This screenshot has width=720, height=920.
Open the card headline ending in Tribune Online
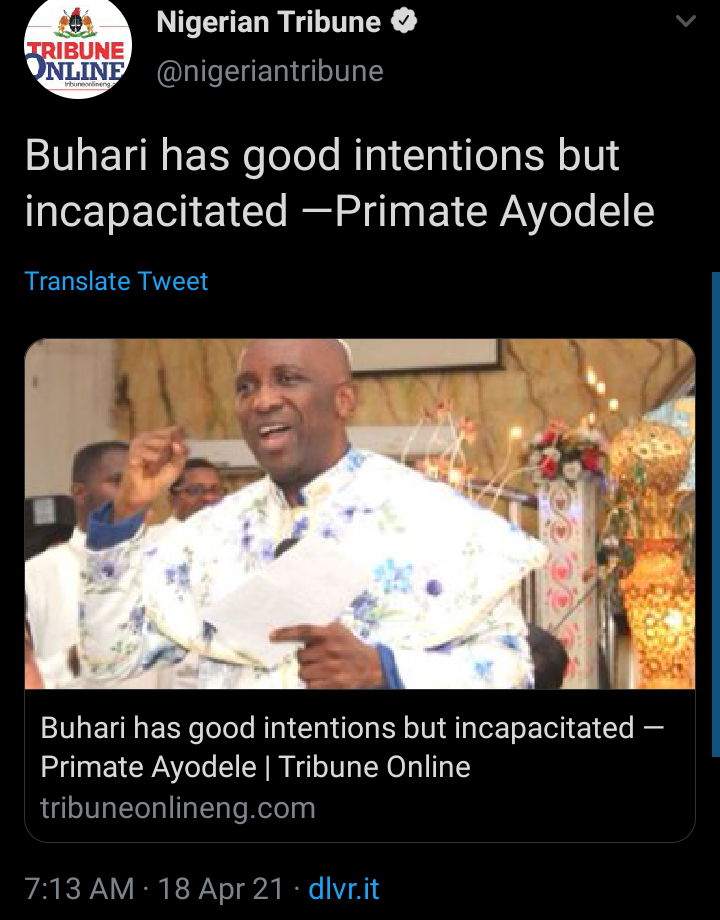[351, 747]
